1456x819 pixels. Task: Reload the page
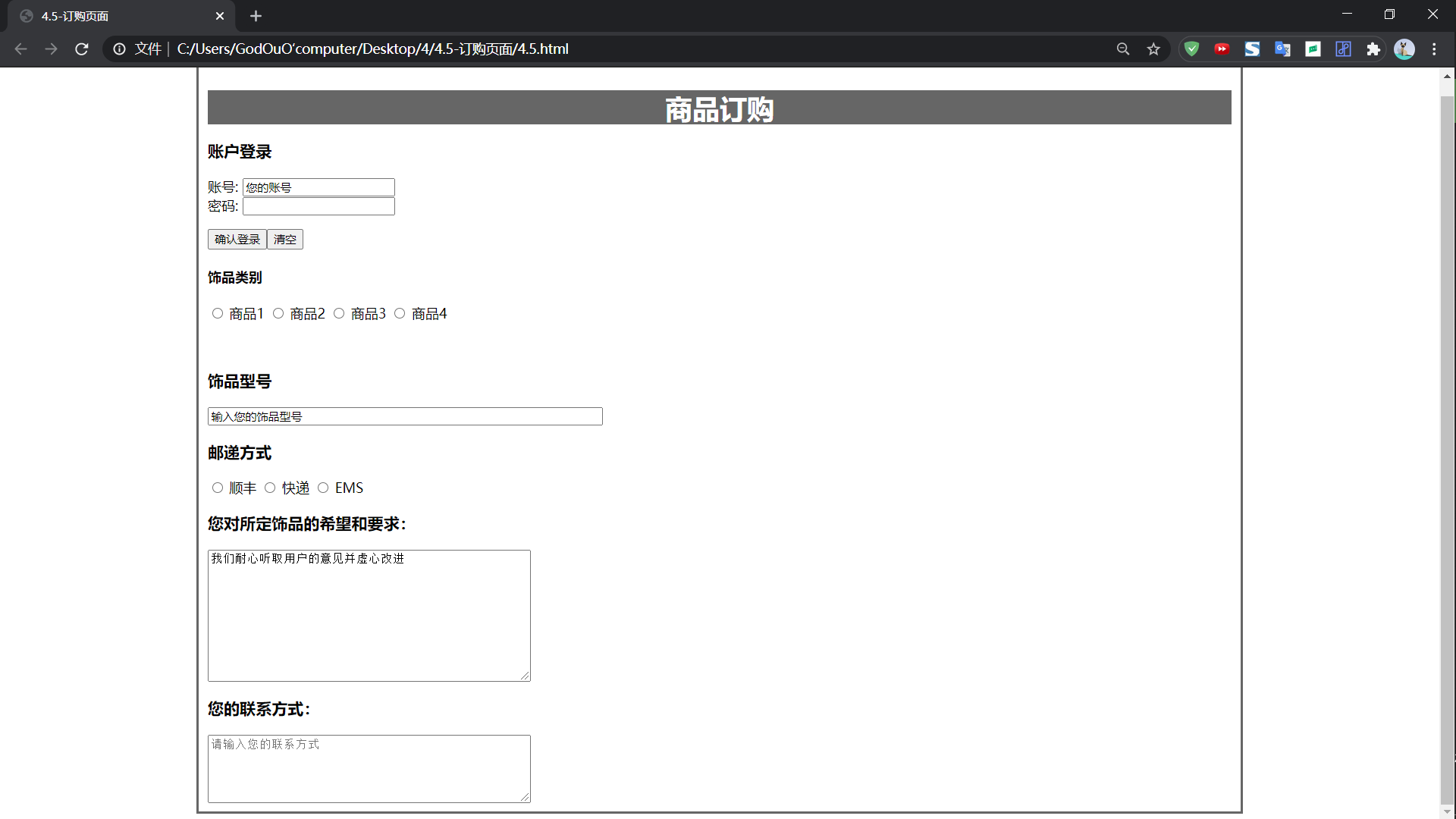[82, 49]
